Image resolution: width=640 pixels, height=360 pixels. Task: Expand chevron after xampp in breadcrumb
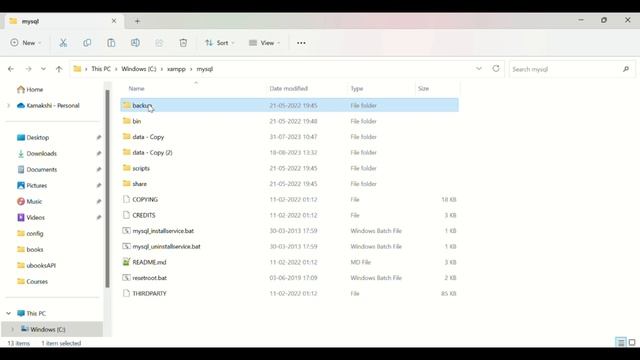pyautogui.click(x=191, y=69)
